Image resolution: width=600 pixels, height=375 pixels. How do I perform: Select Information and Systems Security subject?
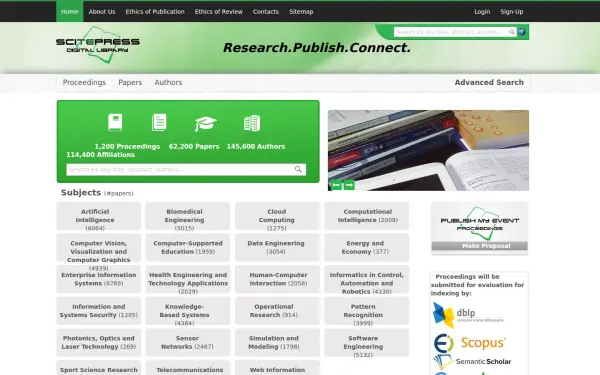[99, 311]
